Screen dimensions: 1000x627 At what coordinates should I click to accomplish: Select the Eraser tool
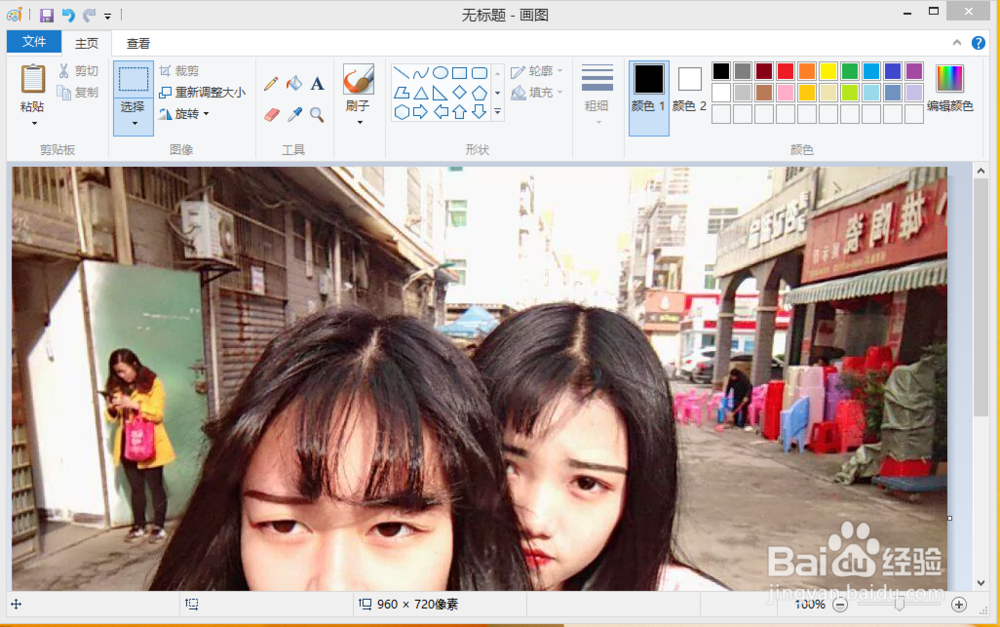[x=270, y=113]
